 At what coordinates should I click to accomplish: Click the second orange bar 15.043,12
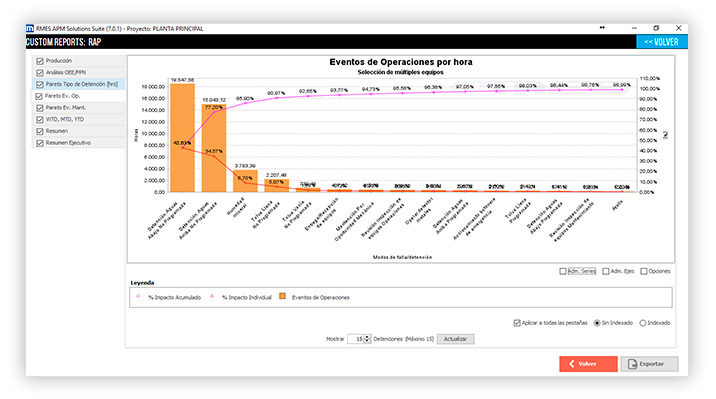pos(214,148)
